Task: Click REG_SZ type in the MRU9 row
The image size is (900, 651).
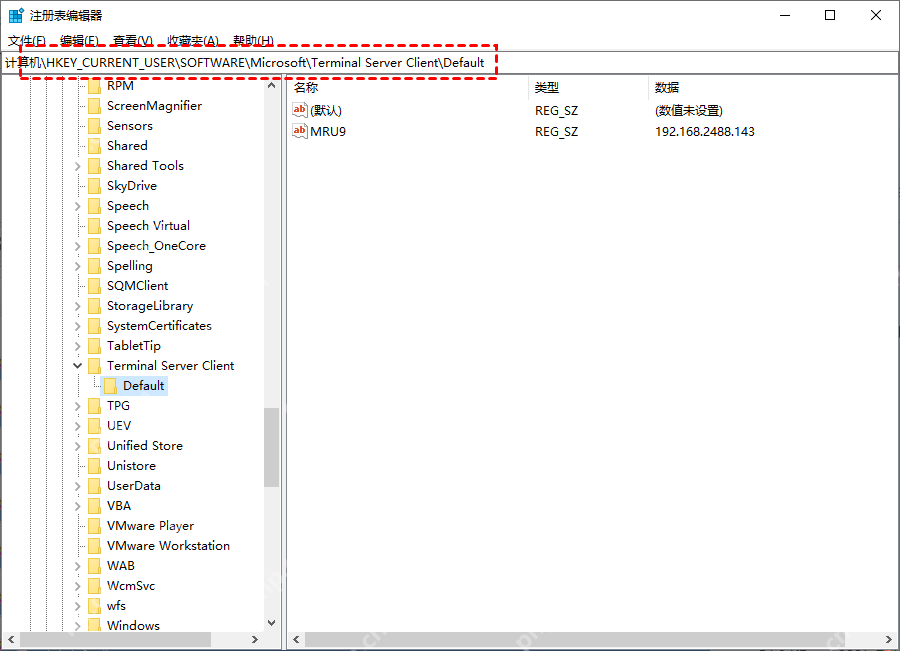Action: click(x=556, y=131)
